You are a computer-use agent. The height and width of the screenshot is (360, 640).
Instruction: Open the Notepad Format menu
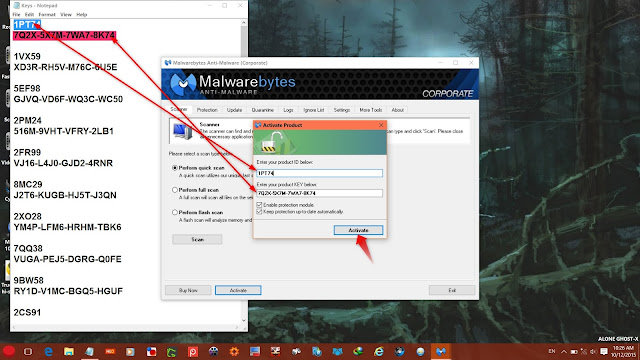[x=47, y=15]
